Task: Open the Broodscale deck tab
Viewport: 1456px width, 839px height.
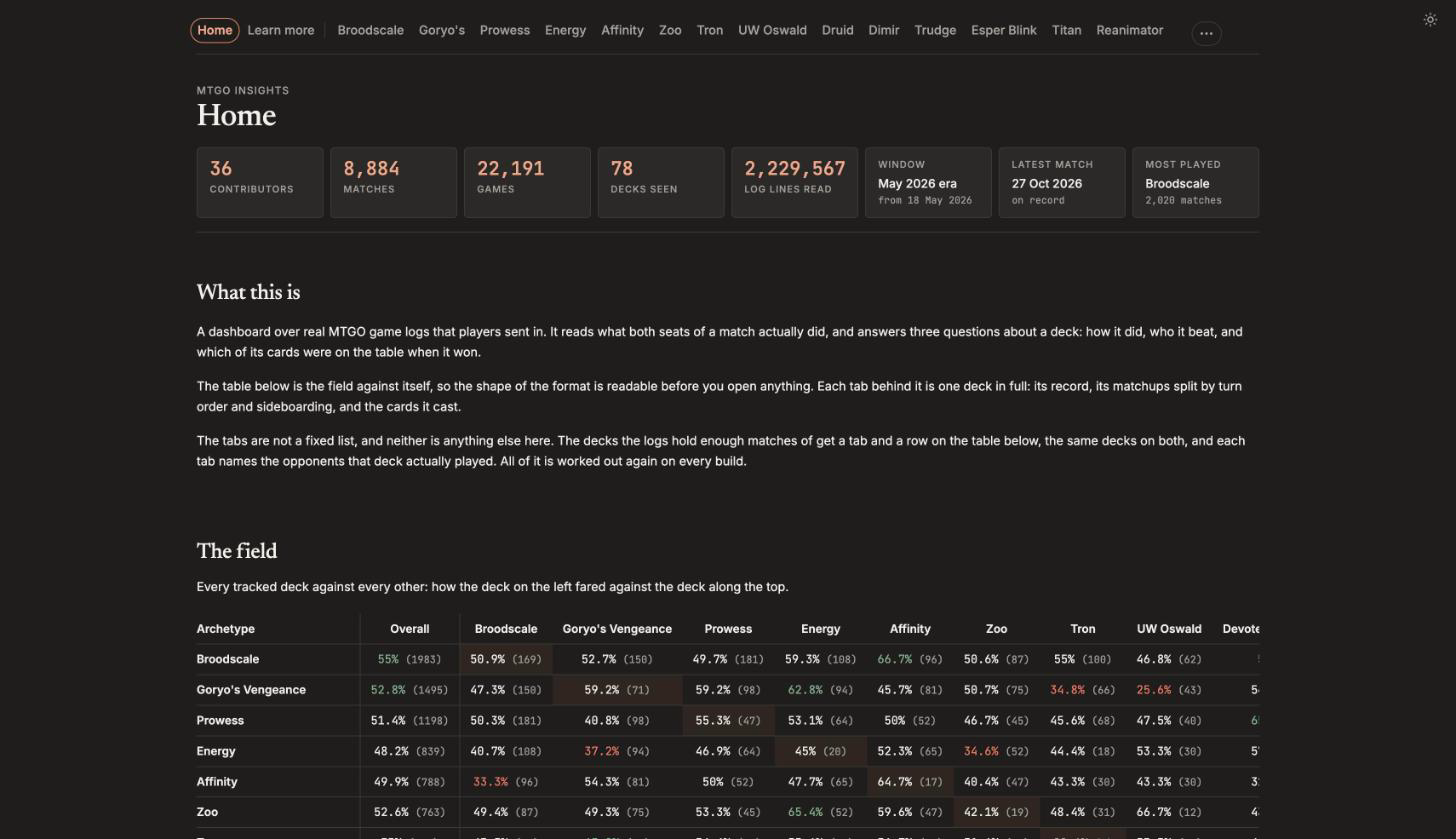Action: (371, 30)
